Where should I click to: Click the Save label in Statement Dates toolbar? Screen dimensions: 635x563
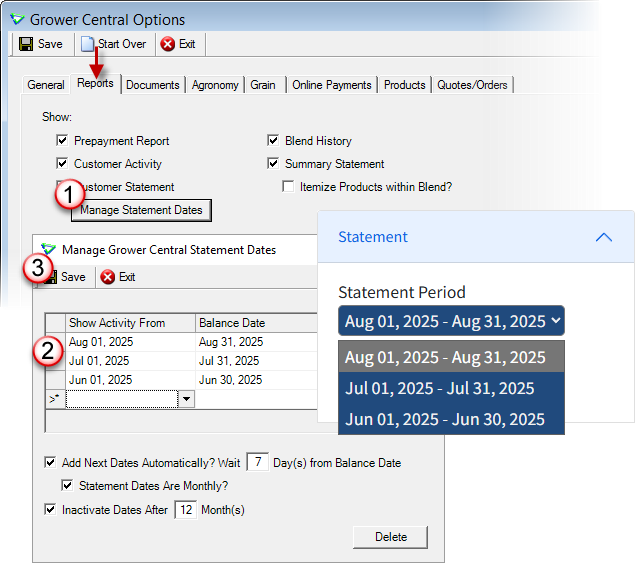(73, 277)
